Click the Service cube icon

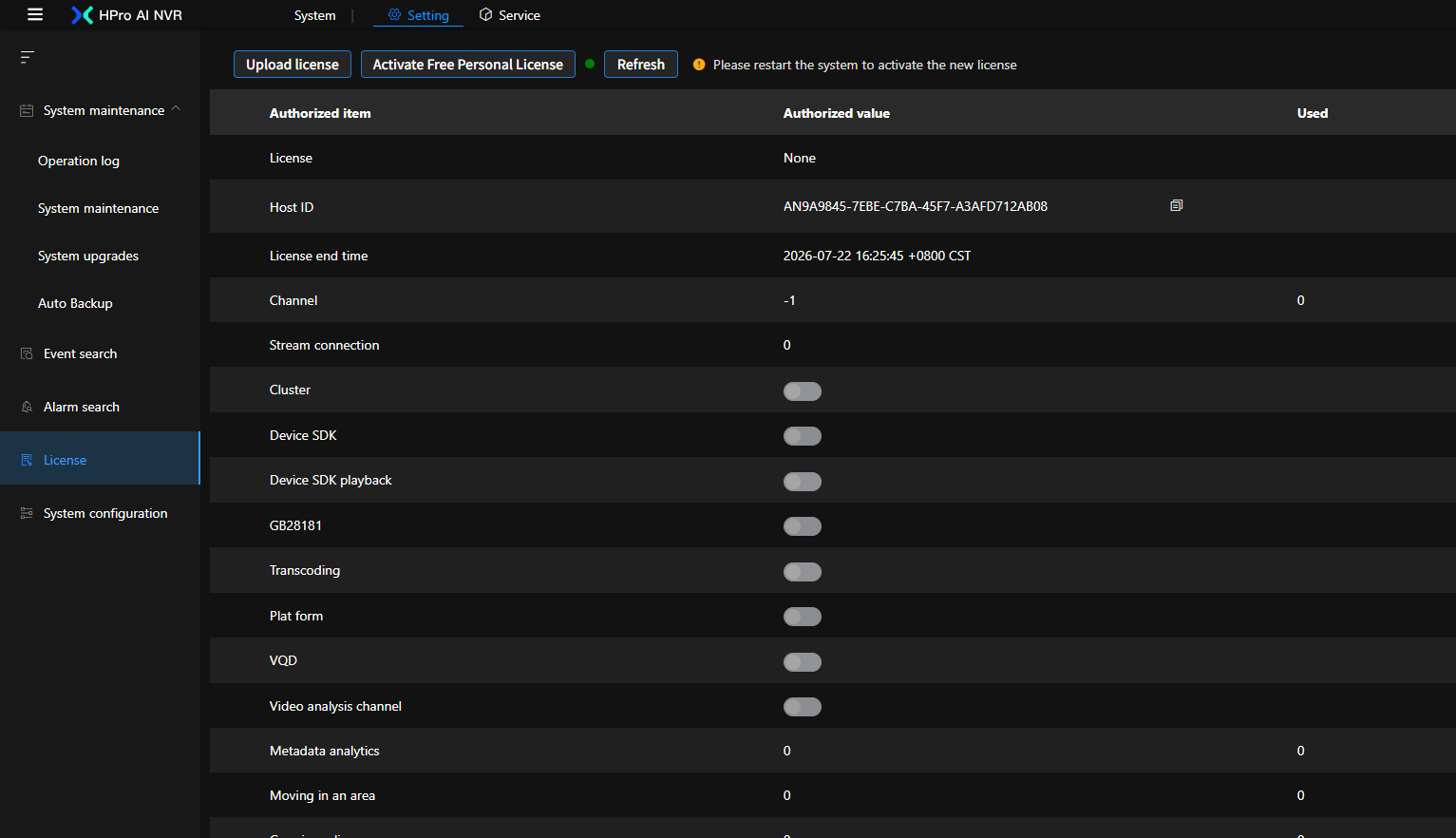(485, 15)
